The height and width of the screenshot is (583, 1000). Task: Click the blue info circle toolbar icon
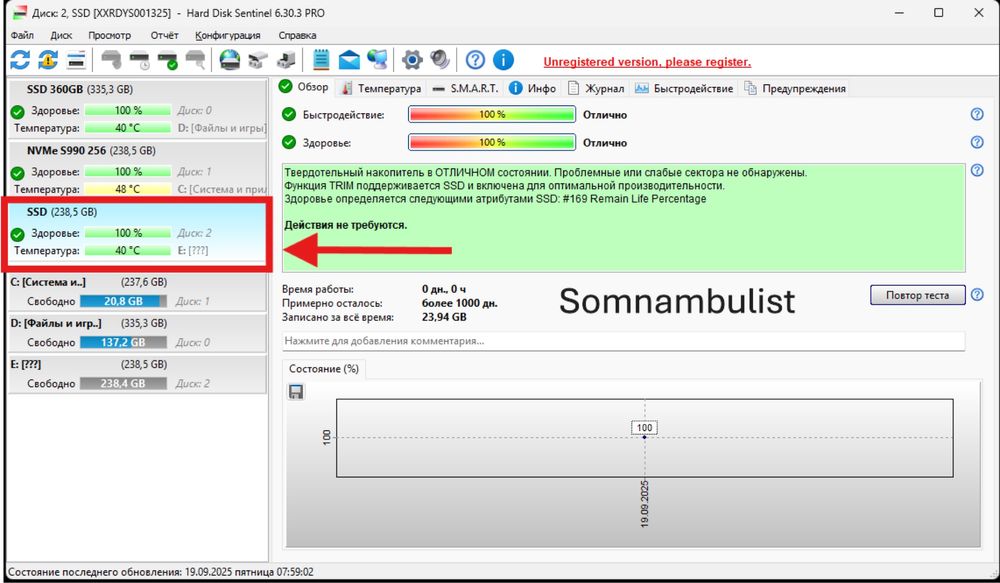[503, 60]
